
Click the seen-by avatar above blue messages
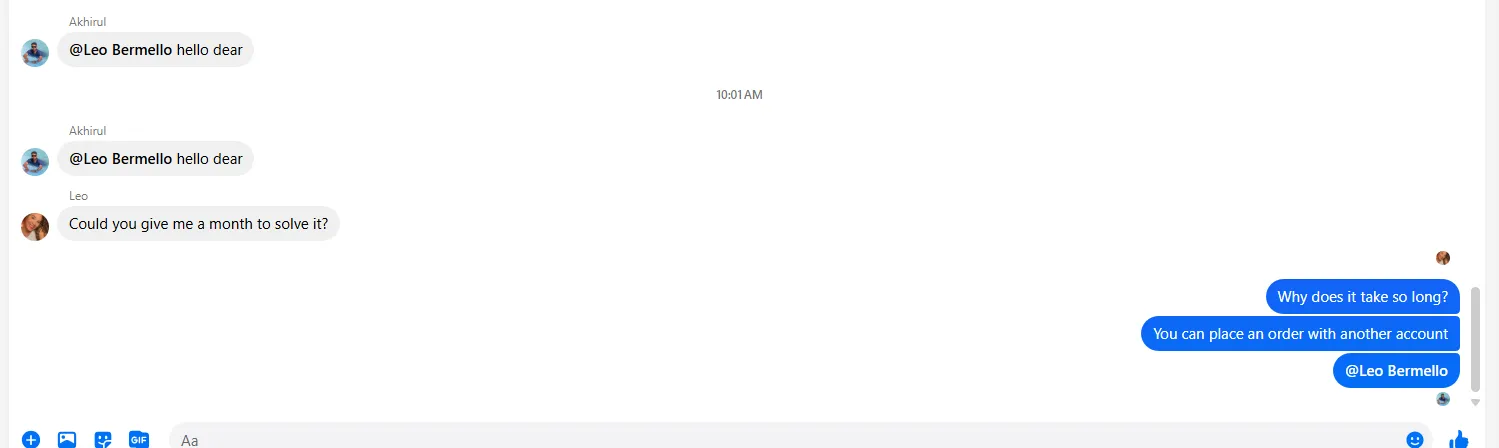tap(1443, 258)
